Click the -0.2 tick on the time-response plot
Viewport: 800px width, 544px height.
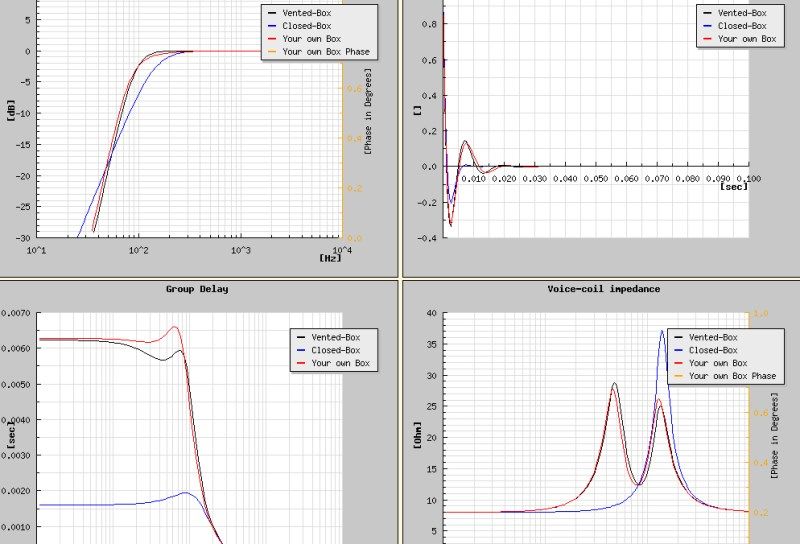click(x=427, y=203)
